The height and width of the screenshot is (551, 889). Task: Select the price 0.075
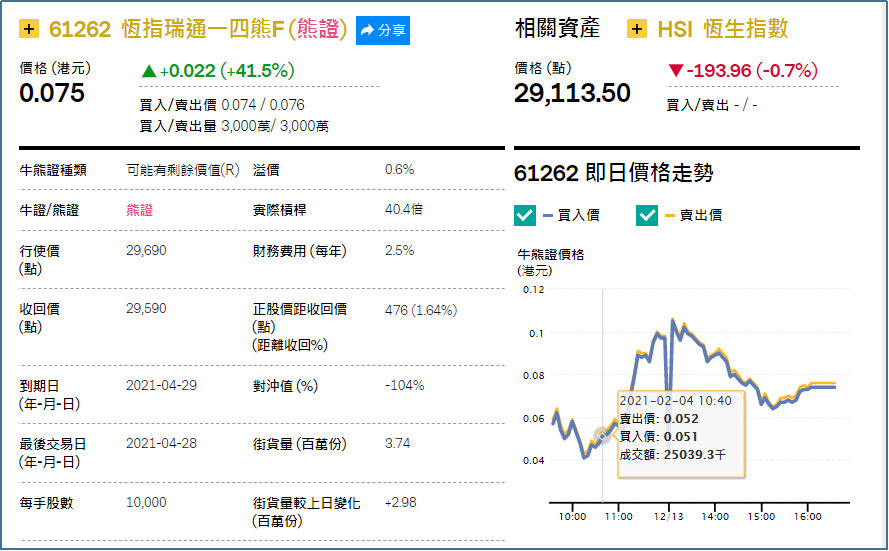pos(52,93)
